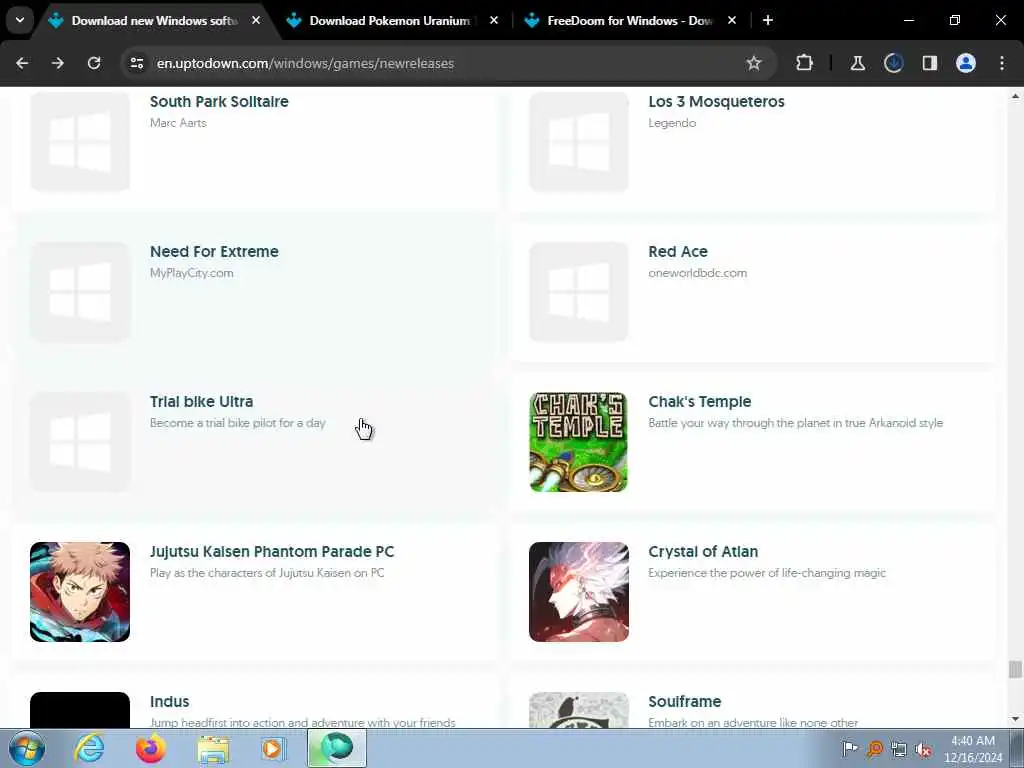The width and height of the screenshot is (1024, 768).
Task: Click the Chak's Temple thumbnail image
Action: point(579,442)
